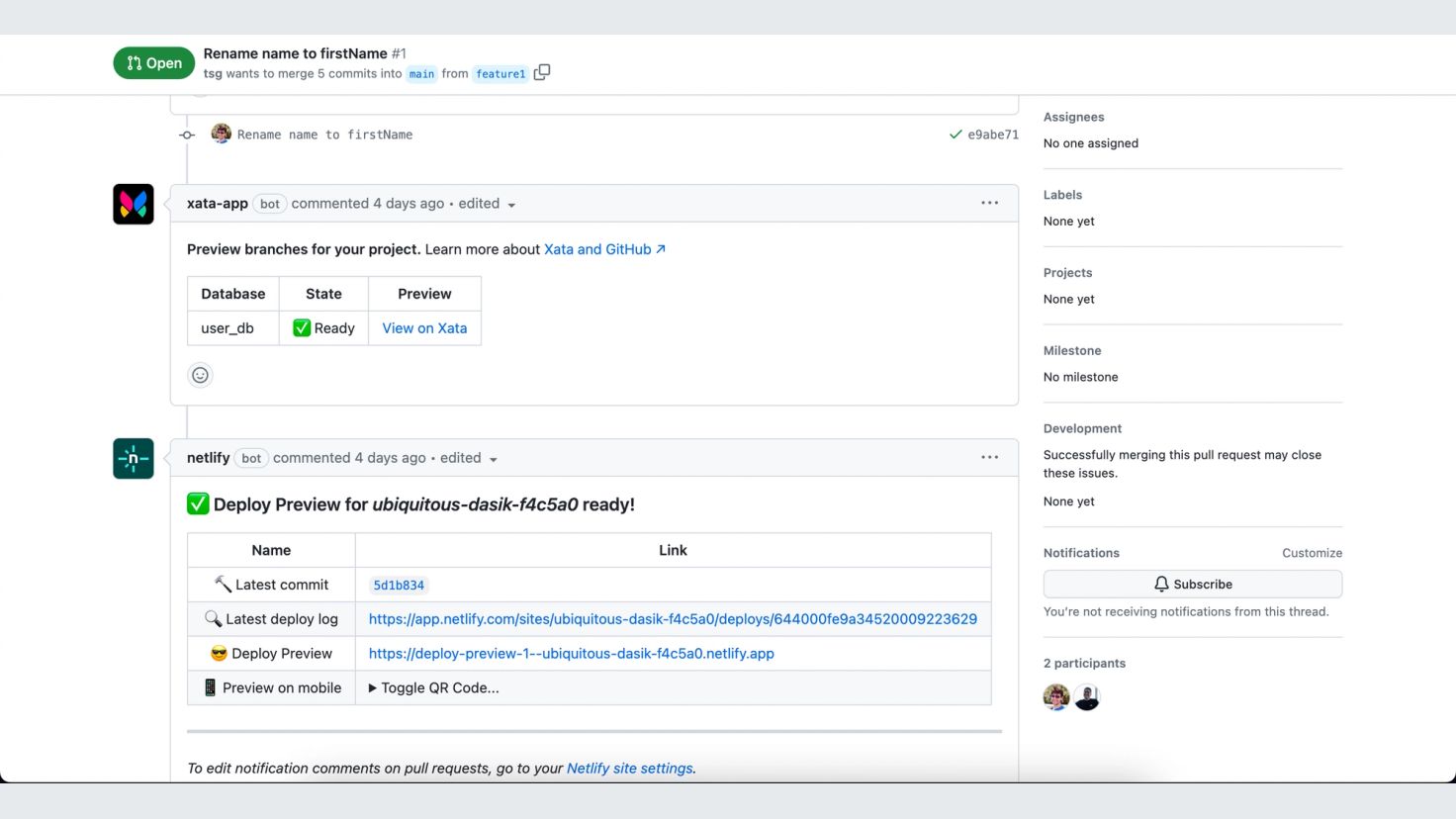Screen dimensions: 1456x819
Task: Open the Rename name to firstName commit message
Action: [324, 135]
